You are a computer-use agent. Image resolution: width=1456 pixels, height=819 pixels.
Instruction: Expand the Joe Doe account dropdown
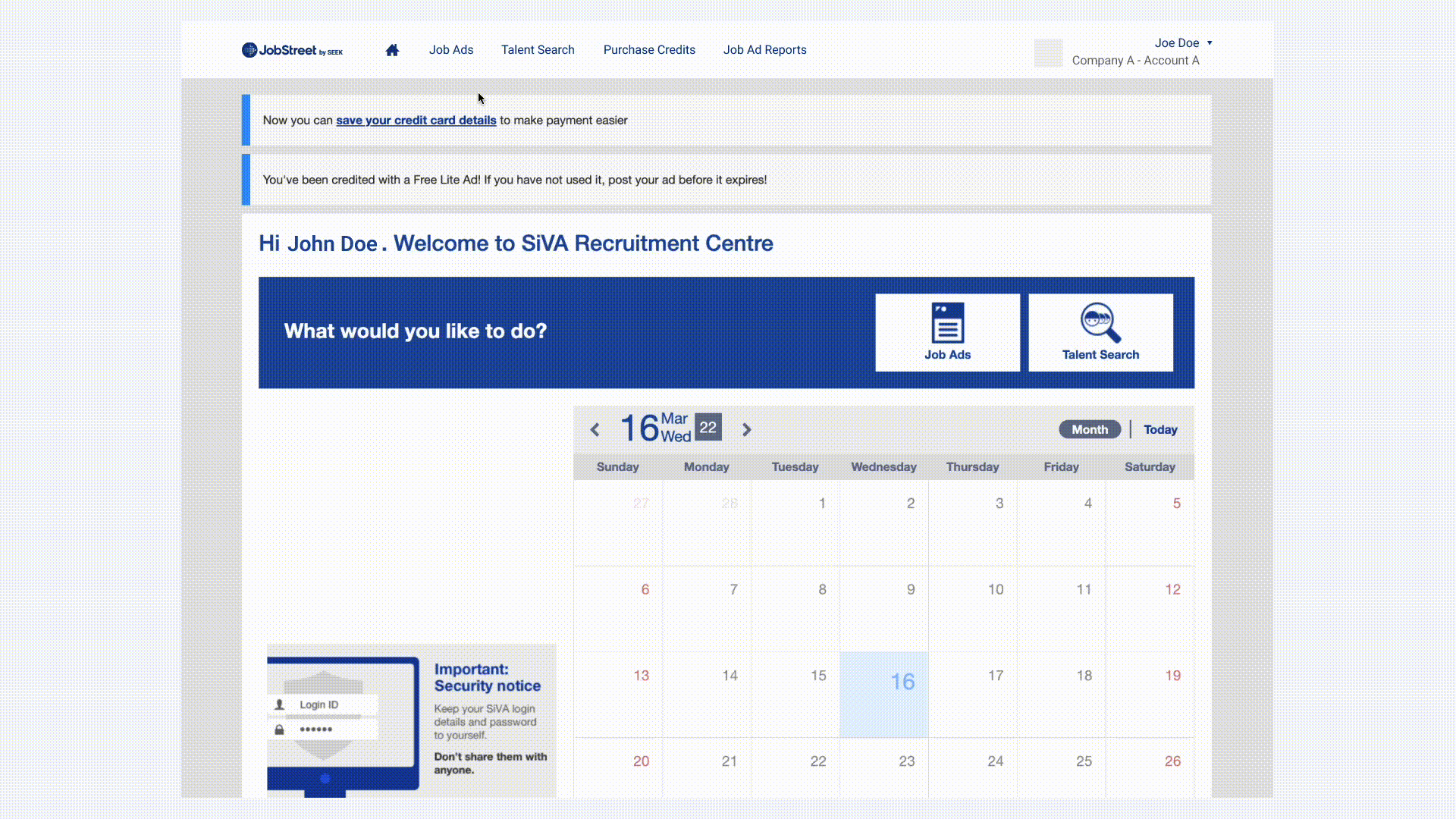click(x=1183, y=43)
